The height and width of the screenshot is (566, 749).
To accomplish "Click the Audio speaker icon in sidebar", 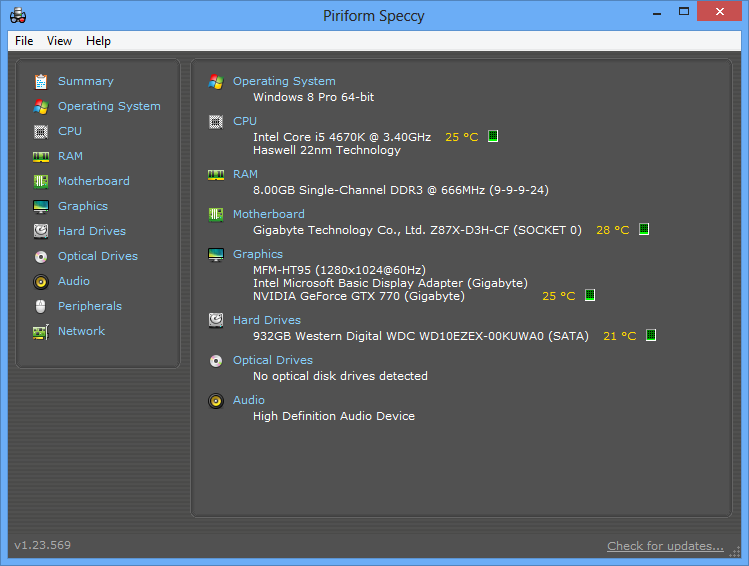I will pyautogui.click(x=41, y=282).
